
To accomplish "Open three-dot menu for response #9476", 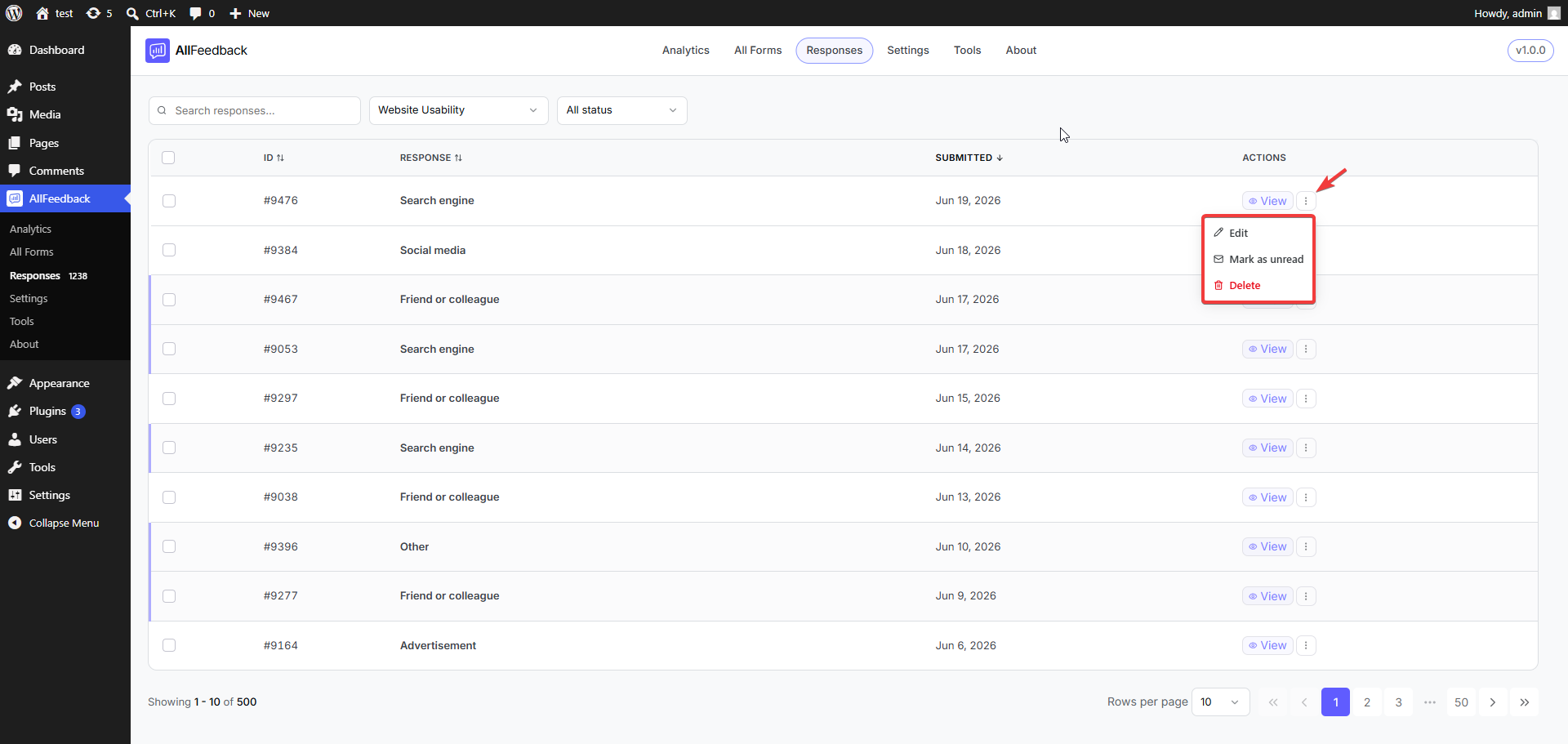I will coord(1306,201).
